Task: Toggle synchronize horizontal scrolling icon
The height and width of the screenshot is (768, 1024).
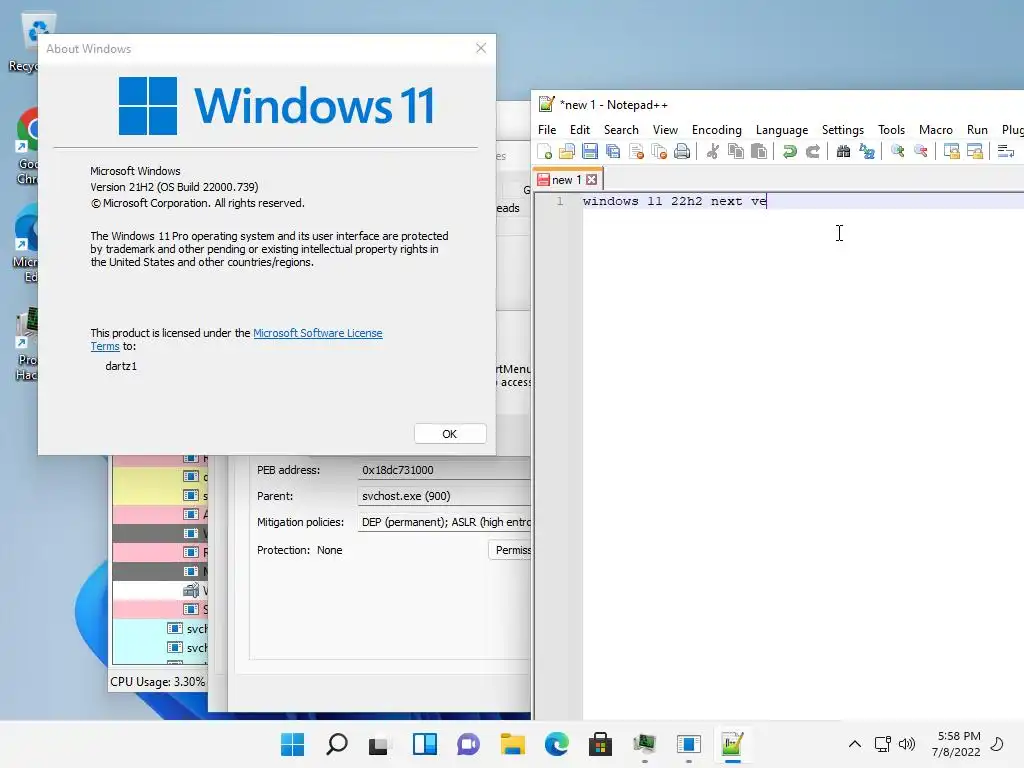Action: pos(974,152)
